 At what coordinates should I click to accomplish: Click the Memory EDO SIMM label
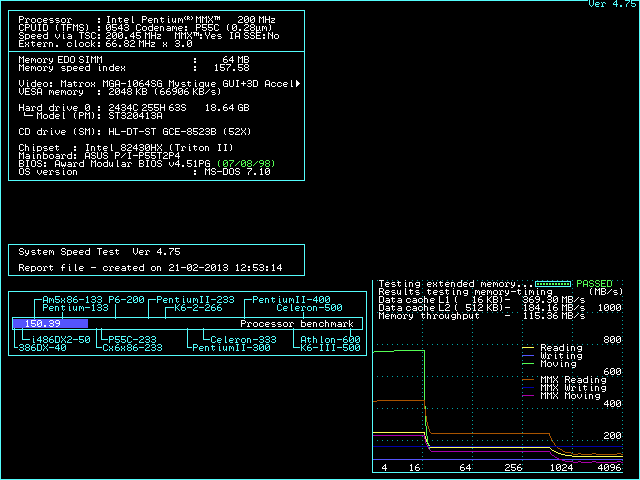pyautogui.click(x=60, y=60)
